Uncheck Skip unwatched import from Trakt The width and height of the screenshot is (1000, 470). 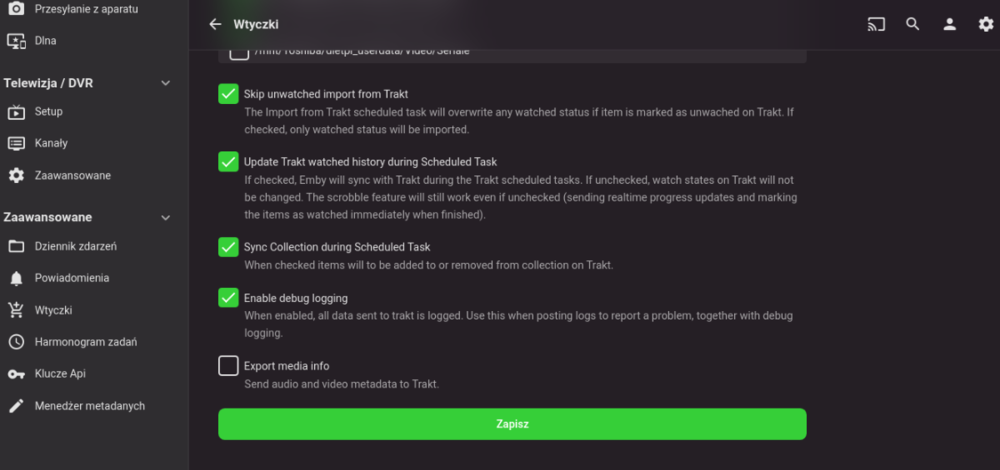coord(228,94)
